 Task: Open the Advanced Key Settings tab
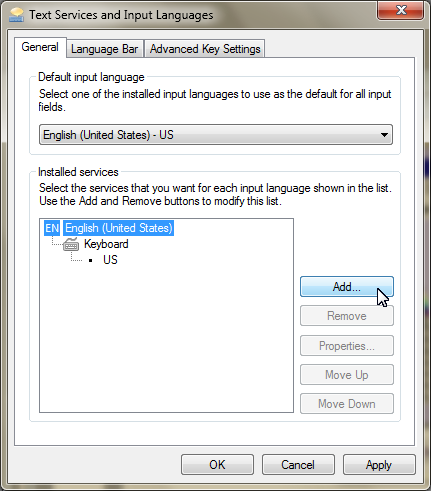click(205, 49)
